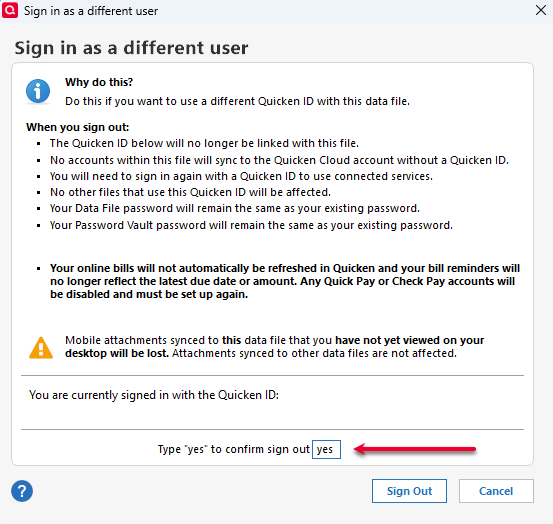553x524 pixels.
Task: Click the Quicken logo in the title bar
Action: click(x=10, y=10)
